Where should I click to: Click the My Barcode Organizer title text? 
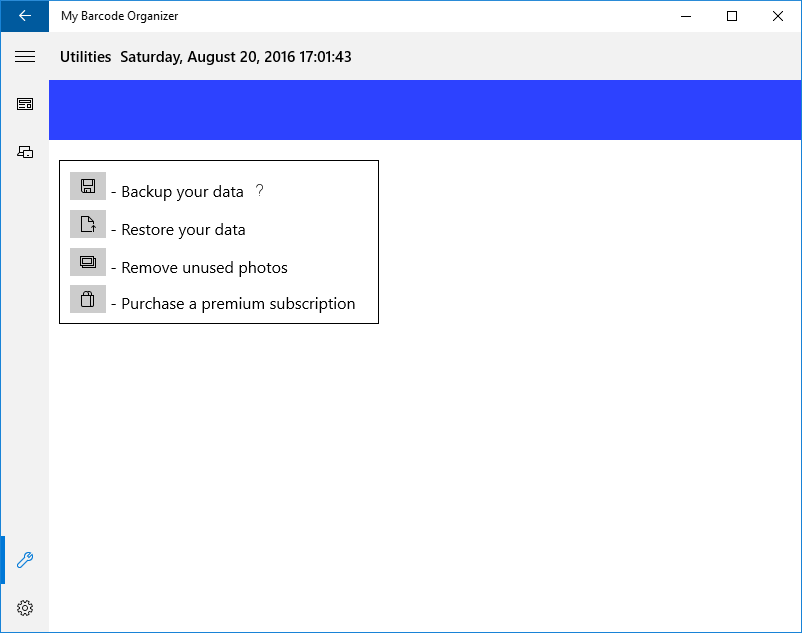120,16
